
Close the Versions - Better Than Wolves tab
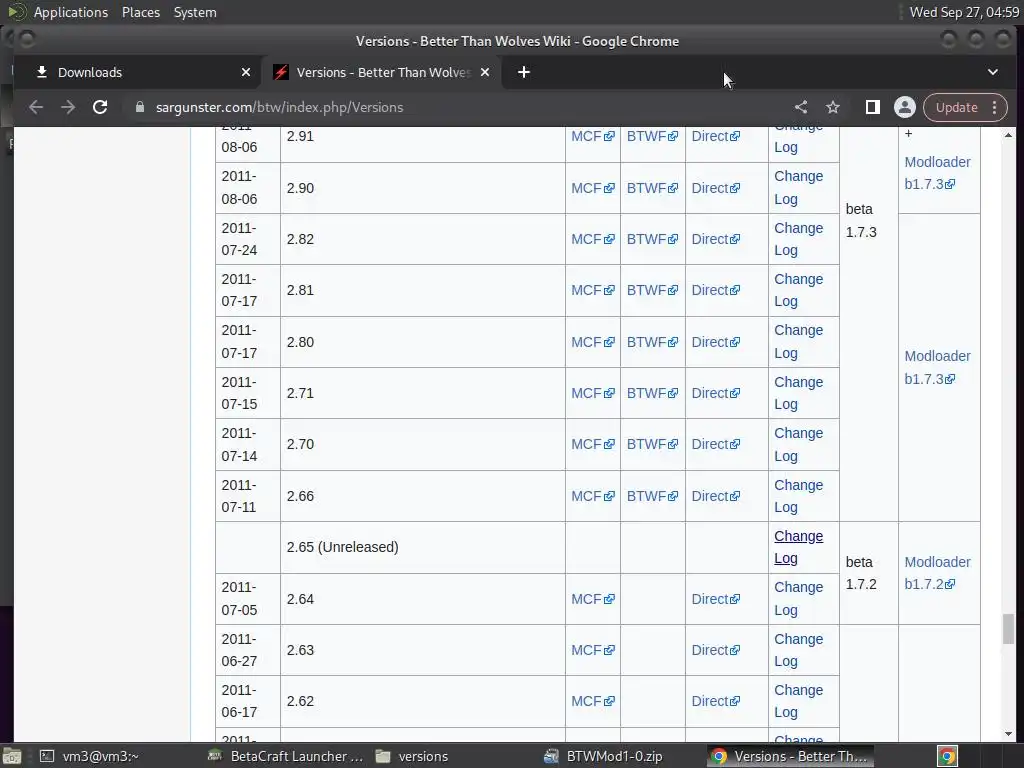tap(485, 72)
